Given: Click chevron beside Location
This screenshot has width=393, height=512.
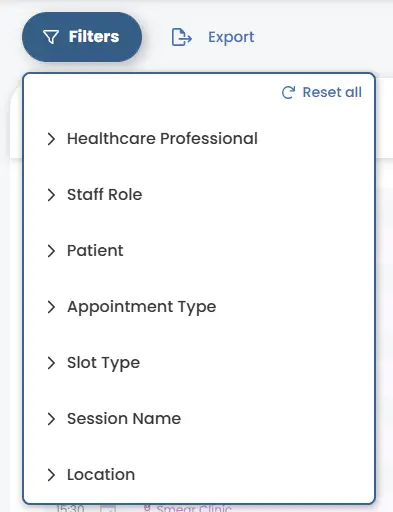Looking at the screenshot, I should pos(51,475).
